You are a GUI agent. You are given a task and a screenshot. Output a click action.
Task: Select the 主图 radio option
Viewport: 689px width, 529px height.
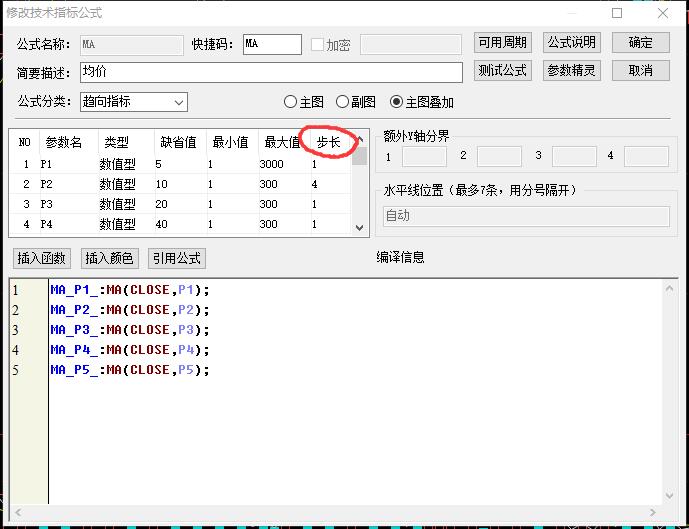click(x=290, y=102)
